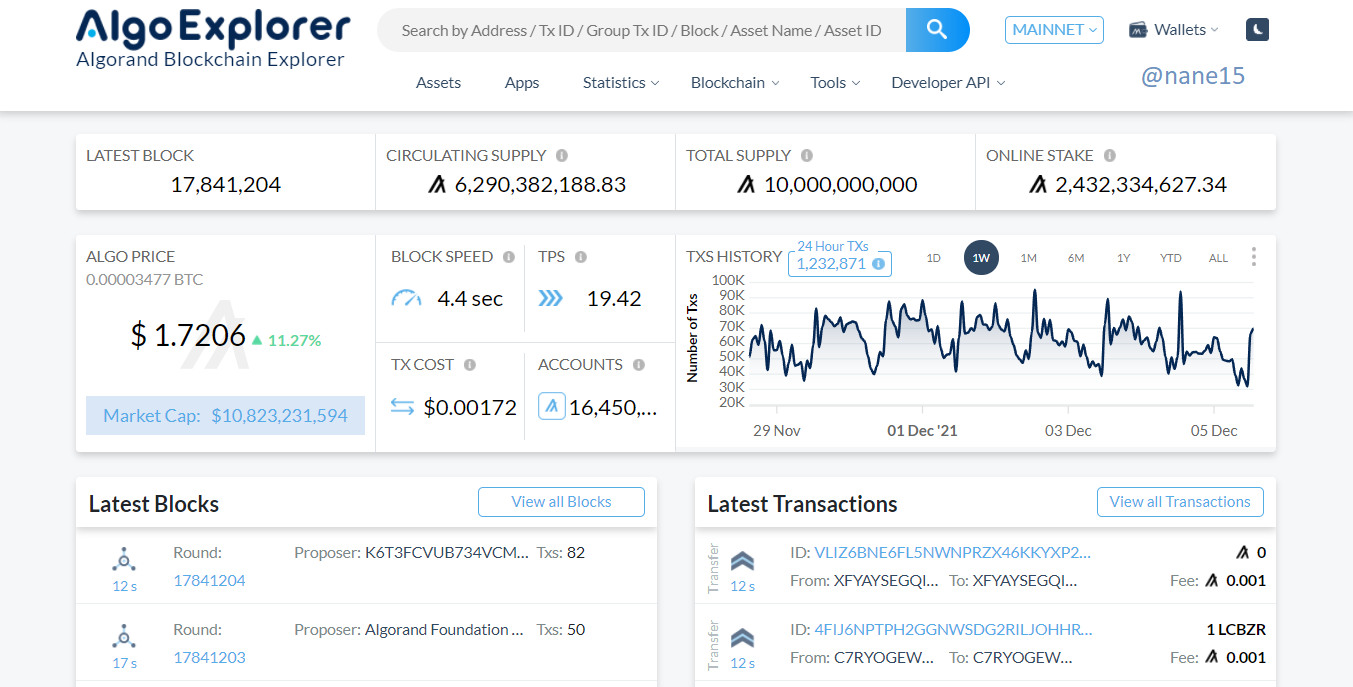
Task: Select the ALL chart range
Action: (x=1218, y=258)
